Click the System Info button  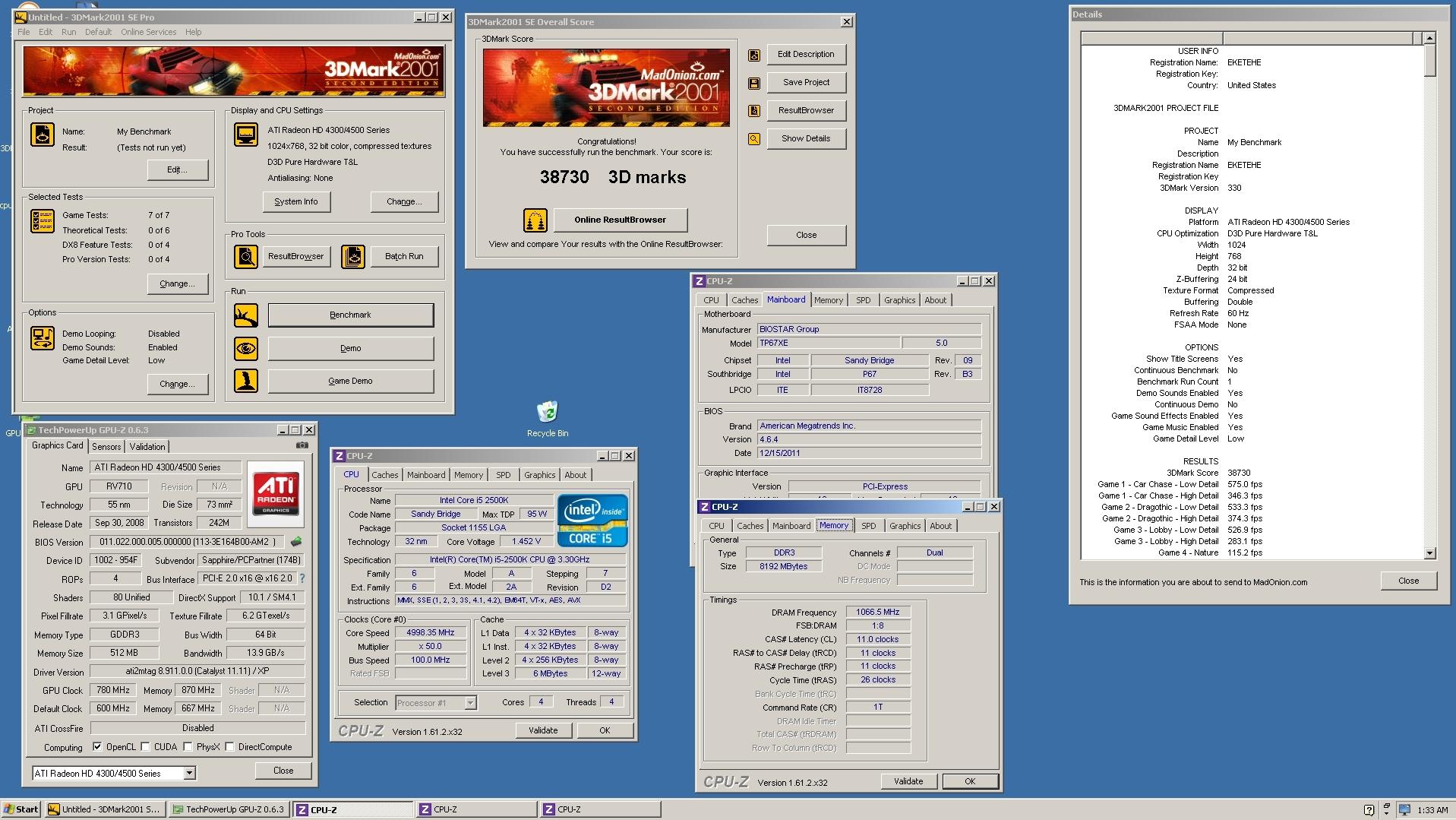point(296,202)
